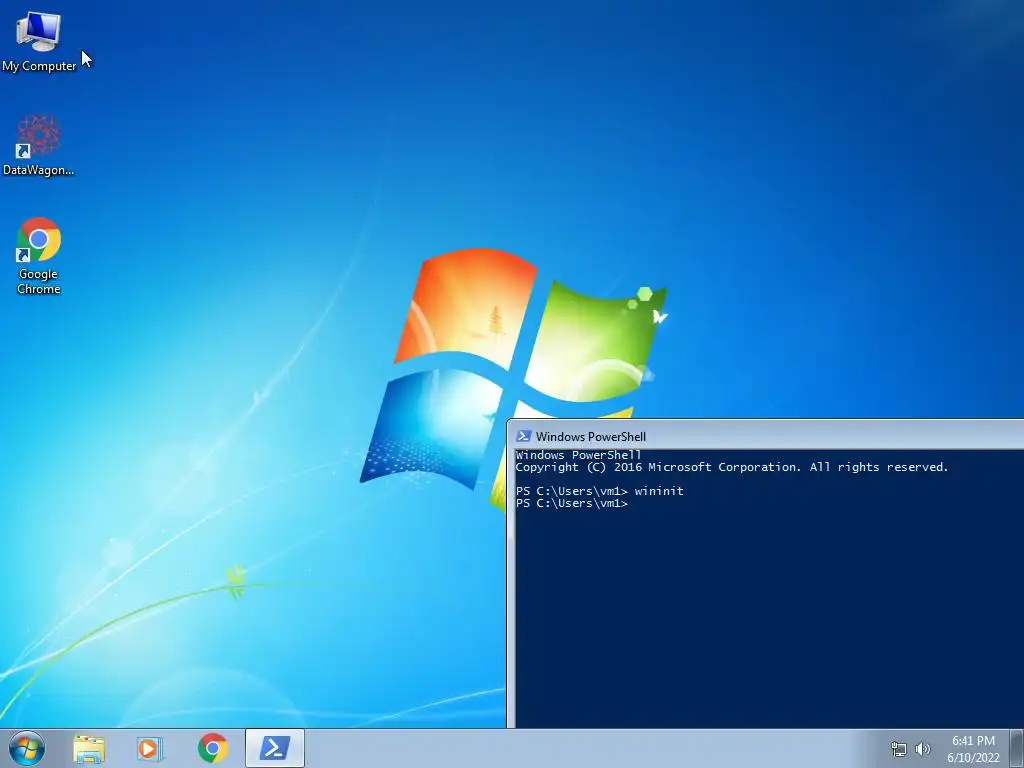Click the Windows PowerShell window title bar

tap(765, 436)
